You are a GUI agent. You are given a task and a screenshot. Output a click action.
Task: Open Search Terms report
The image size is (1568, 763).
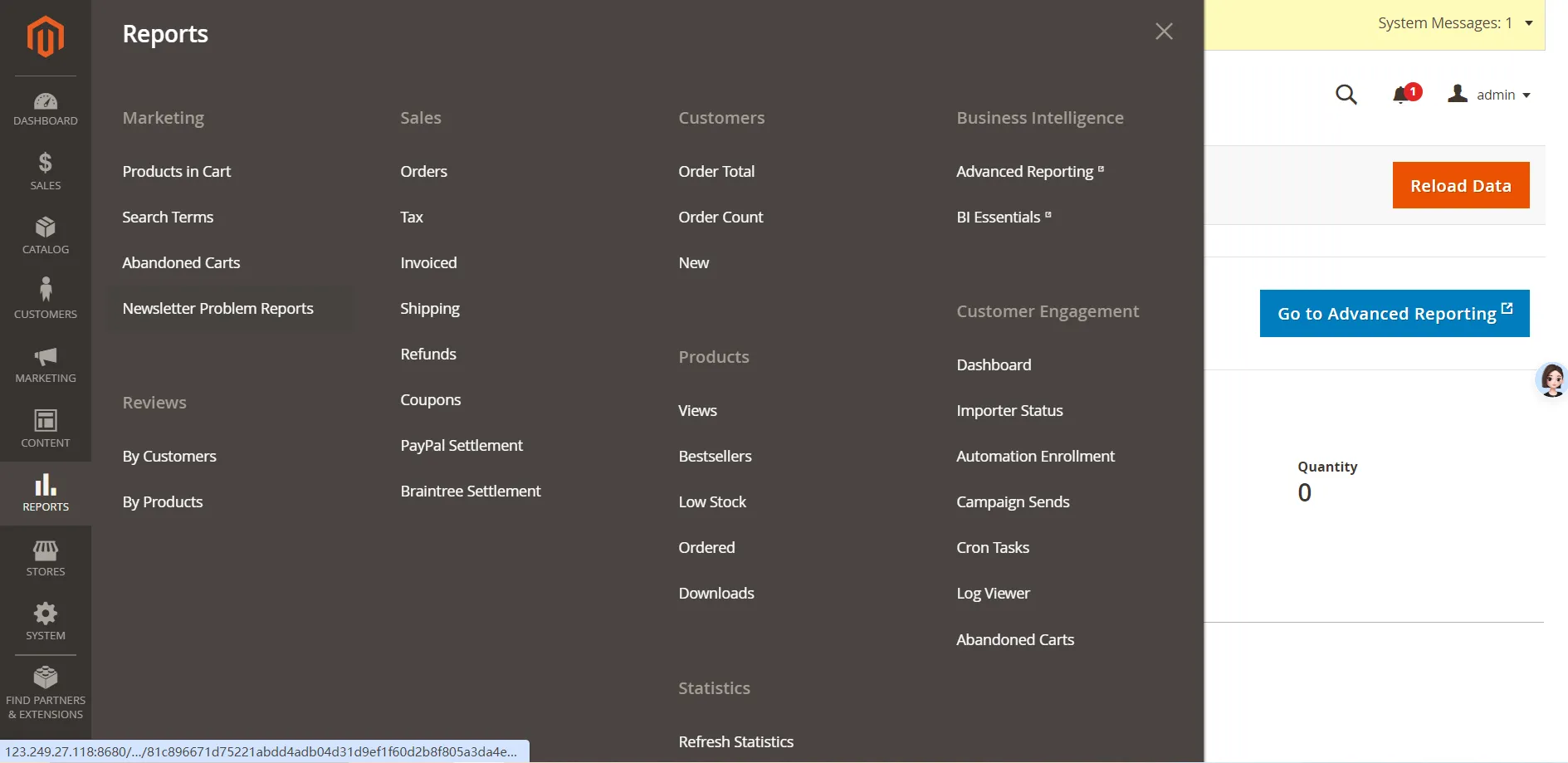tap(168, 218)
